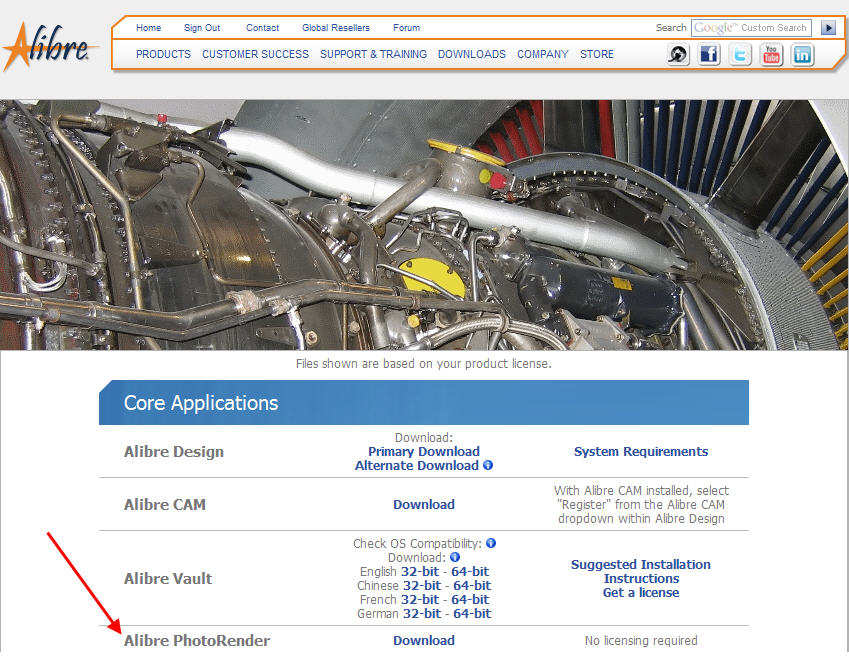Click the black swirl icon beside Facebook
Screen dimensions: 849x657
pyautogui.click(x=678, y=54)
